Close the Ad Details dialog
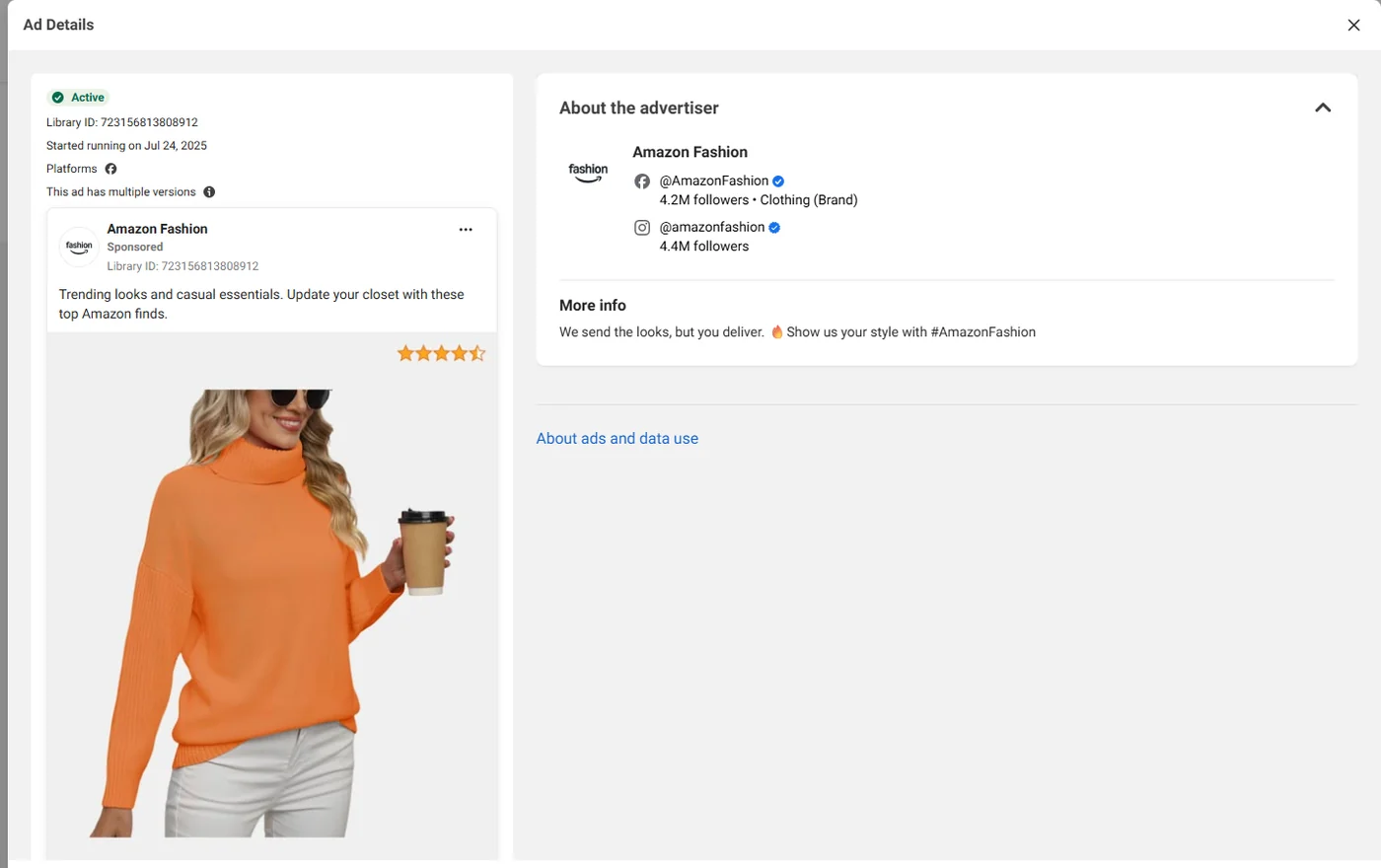Viewport: 1381px width, 868px height. click(x=1353, y=26)
